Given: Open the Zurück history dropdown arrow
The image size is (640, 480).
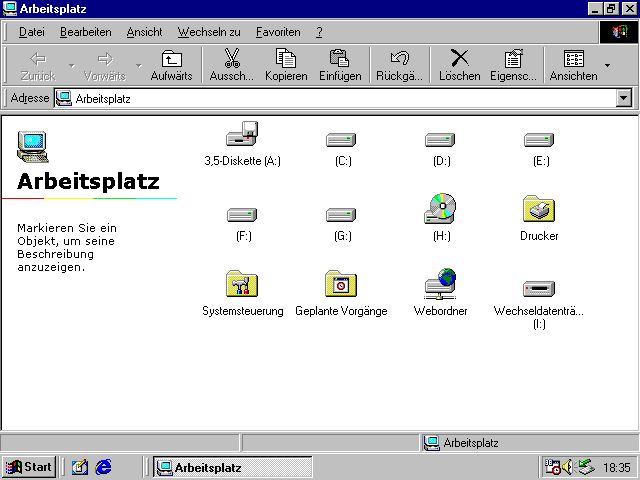Looking at the screenshot, I should click(x=72, y=65).
